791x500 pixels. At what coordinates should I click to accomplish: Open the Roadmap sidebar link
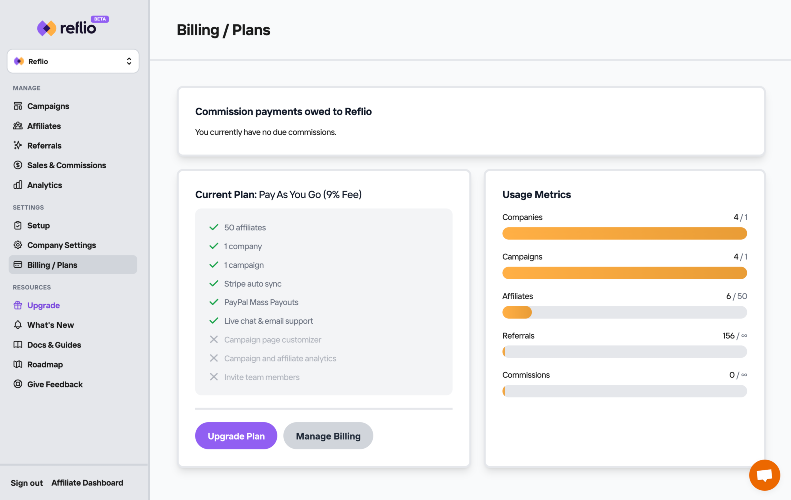[x=44, y=364]
